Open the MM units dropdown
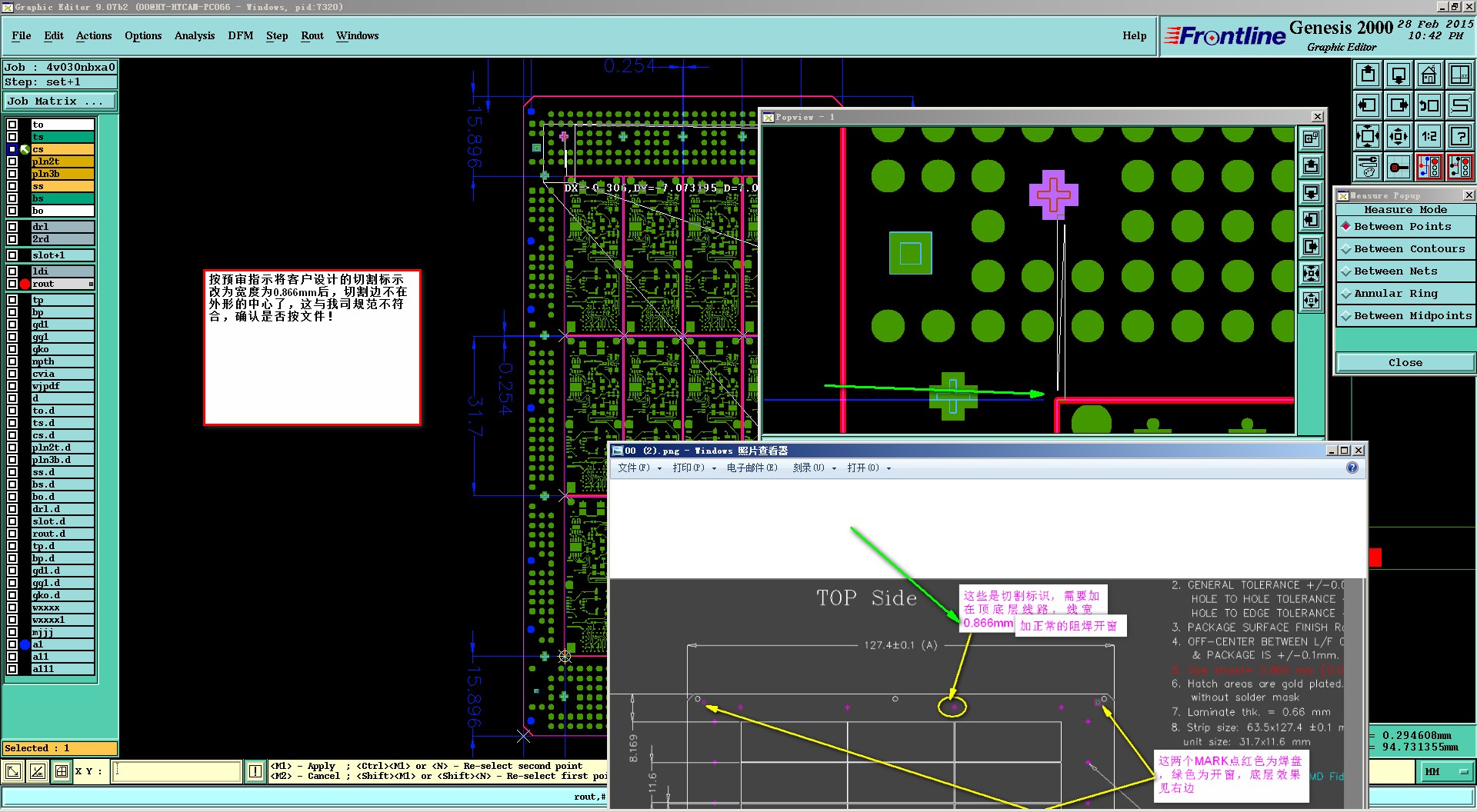Screen dimensions: 1477x812 tap(1445, 771)
